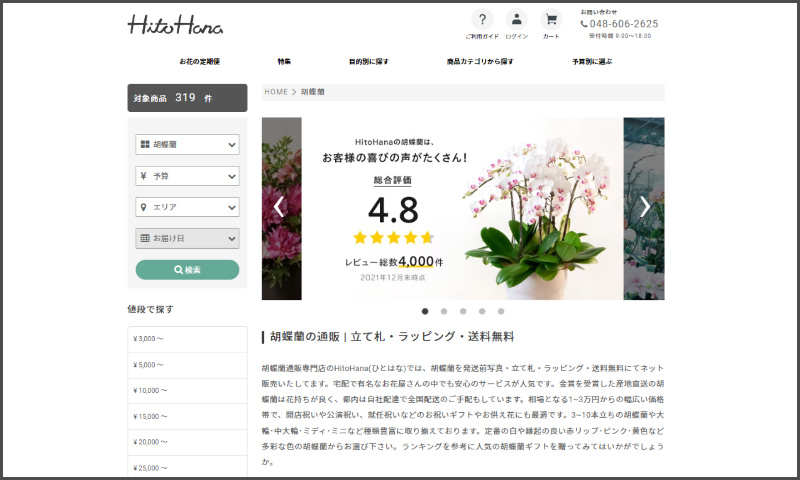Viewport: 800px width, 480px height.
Task: Select the last carousel dot indicator
Action: coord(501,311)
